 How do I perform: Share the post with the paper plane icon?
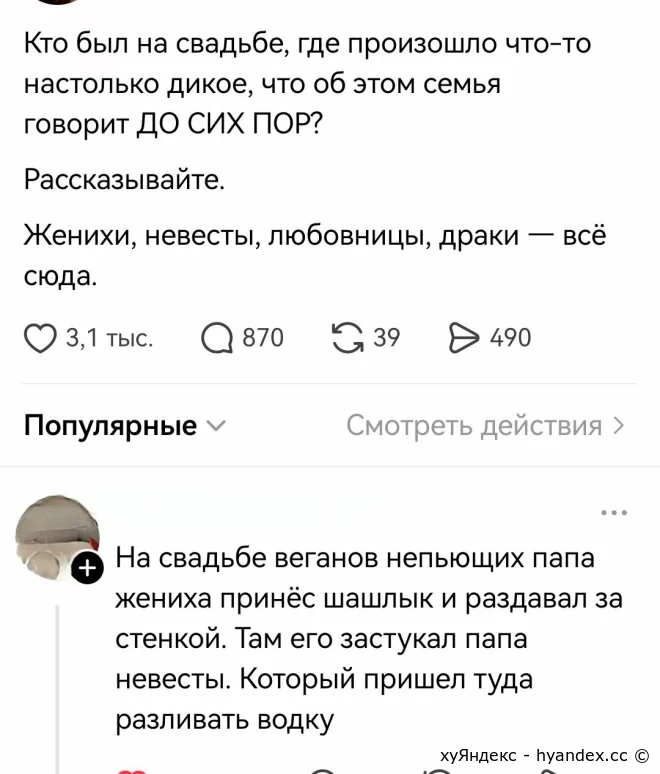pos(464,338)
